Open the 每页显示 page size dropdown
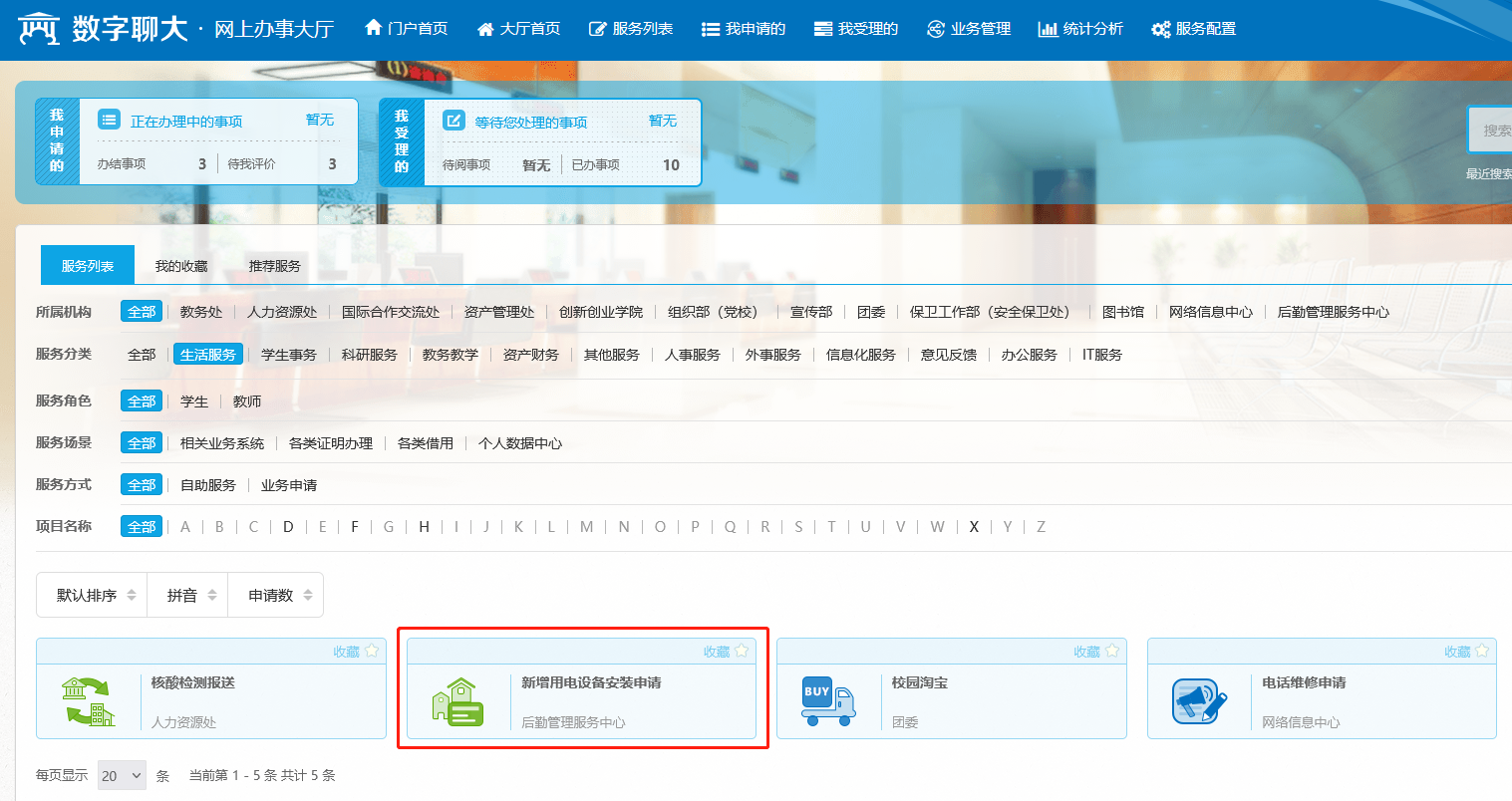 (x=122, y=775)
